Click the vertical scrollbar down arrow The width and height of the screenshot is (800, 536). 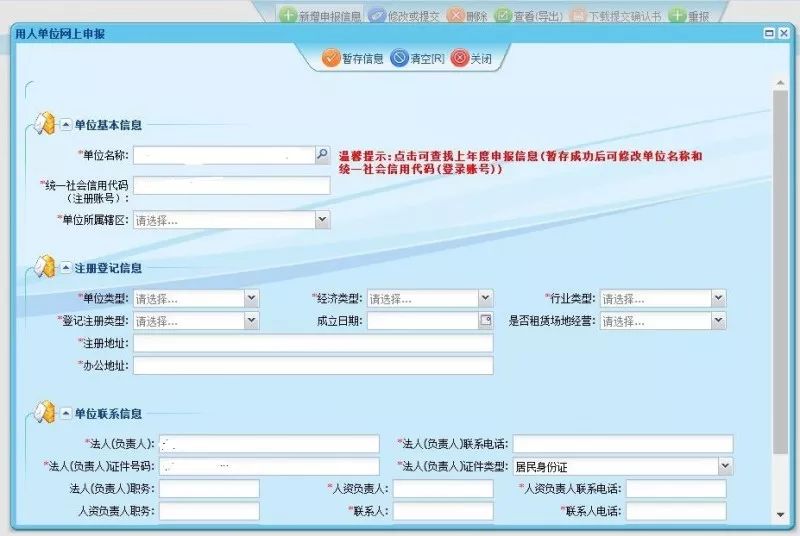point(781,514)
